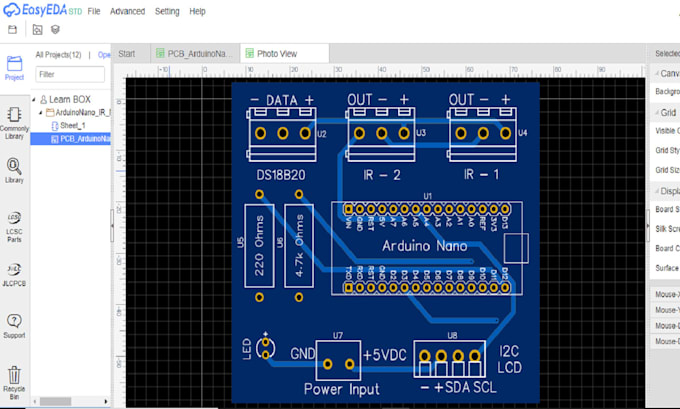Click the Mouse-X readout row
This screenshot has width=680, height=409.
pyautogui.click(x=666, y=294)
